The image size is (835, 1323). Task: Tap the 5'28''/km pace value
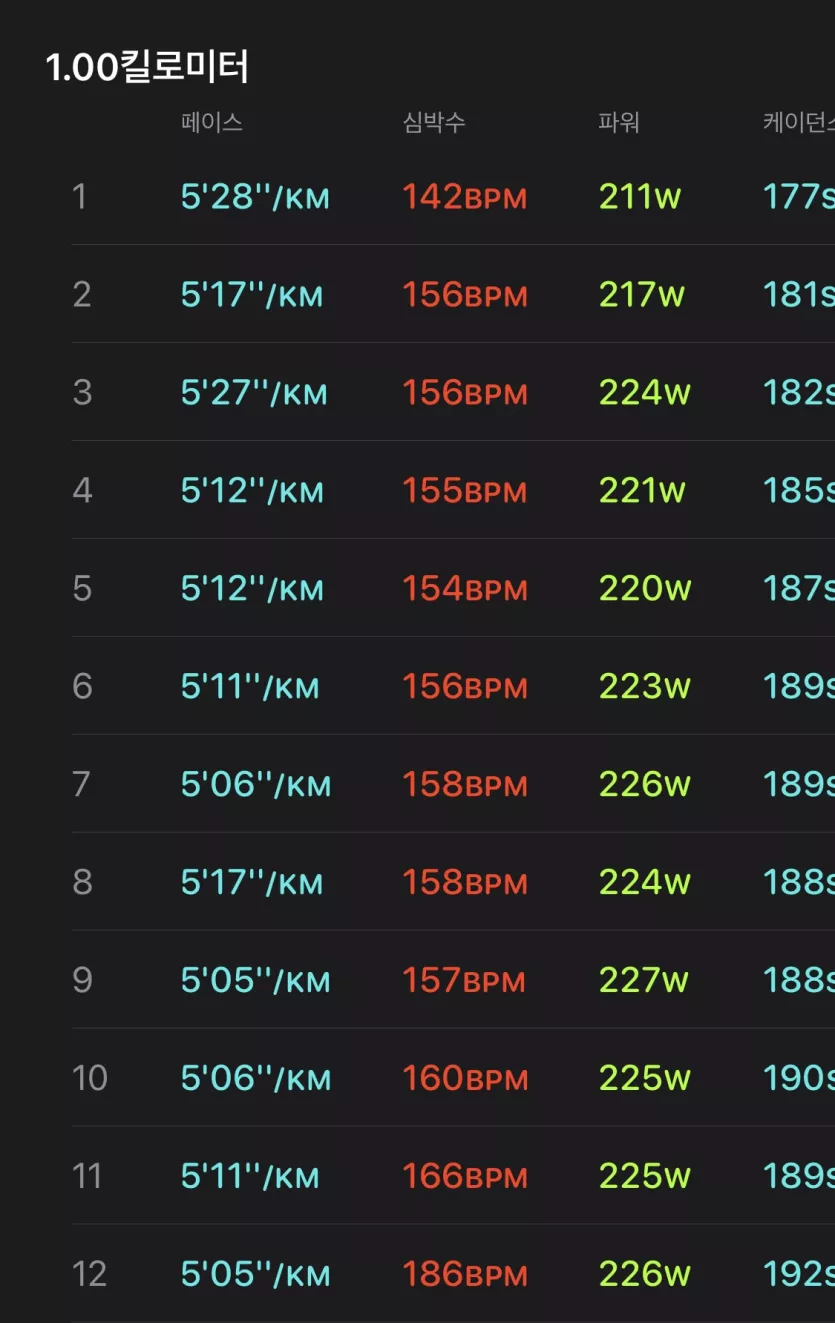point(255,197)
